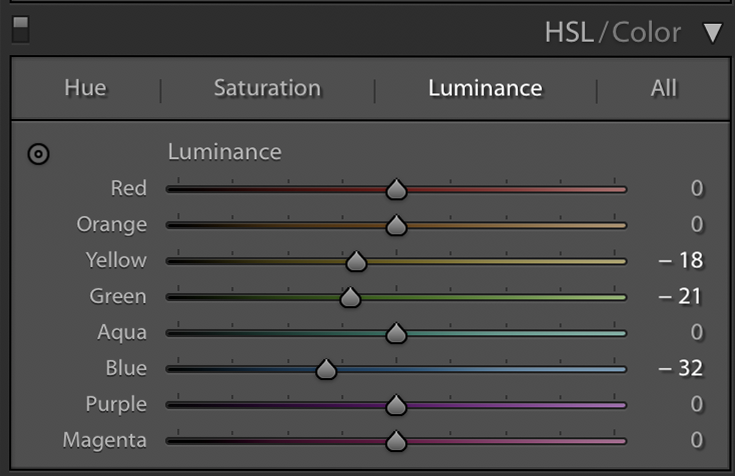Select the Green value field showing -21
This screenshot has width=735, height=476.
pyautogui.click(x=680, y=296)
